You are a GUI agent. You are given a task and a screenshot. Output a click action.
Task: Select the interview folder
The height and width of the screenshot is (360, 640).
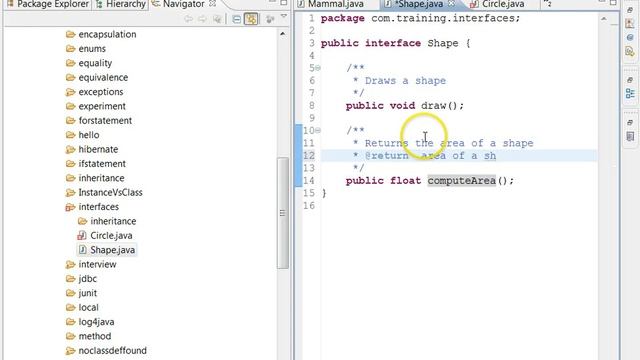(97, 264)
